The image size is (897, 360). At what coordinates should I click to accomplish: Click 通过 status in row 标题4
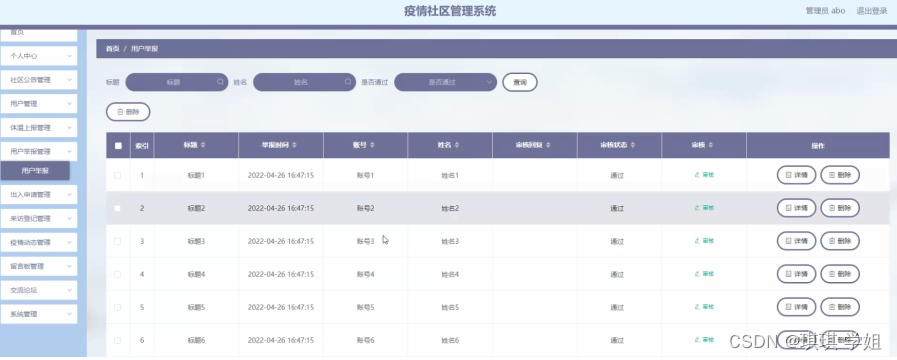pyautogui.click(x=617, y=274)
